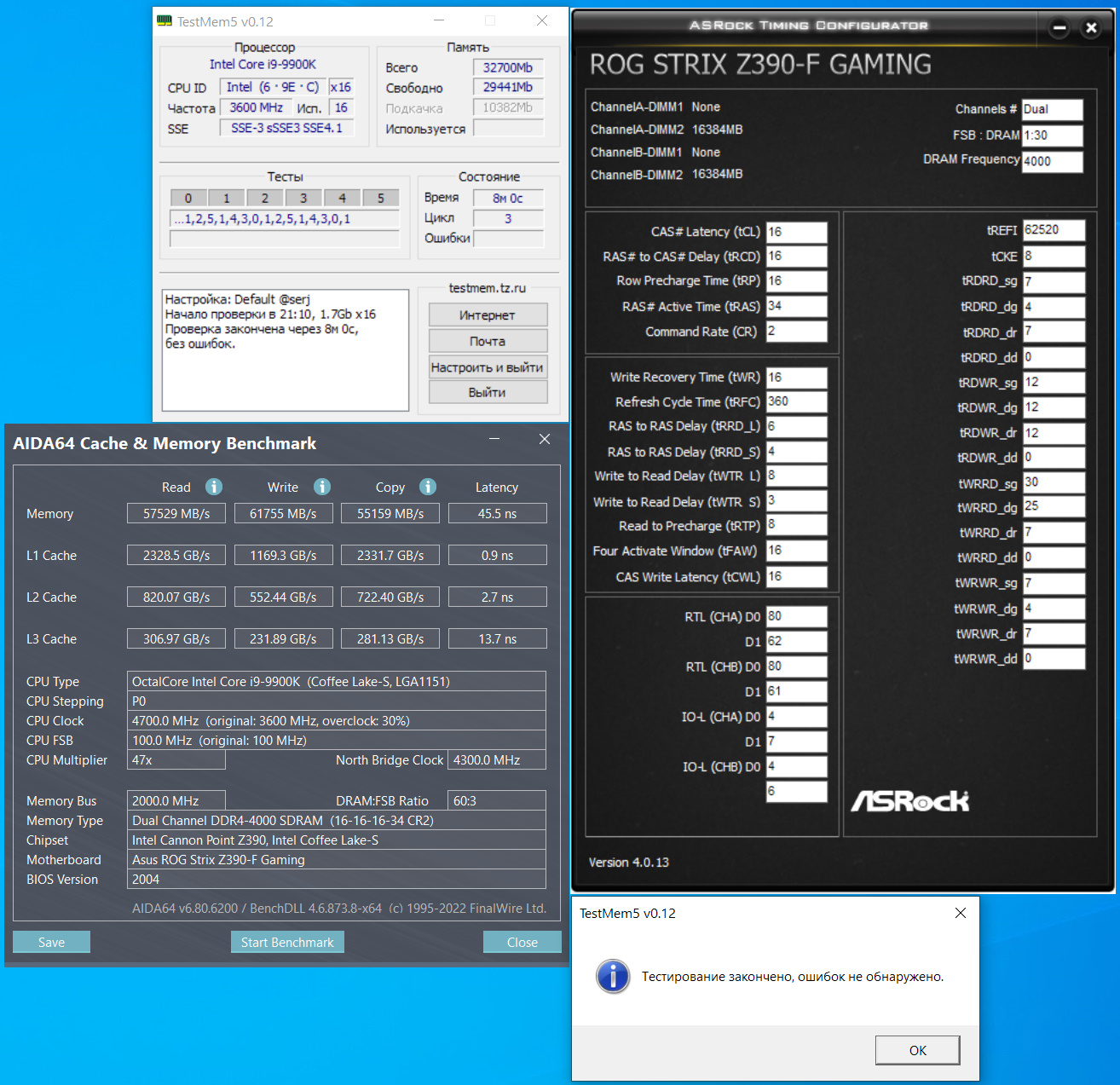Click the Memory Latency value 45.5 ns
Screen dimensions: 1120x1085
click(497, 514)
